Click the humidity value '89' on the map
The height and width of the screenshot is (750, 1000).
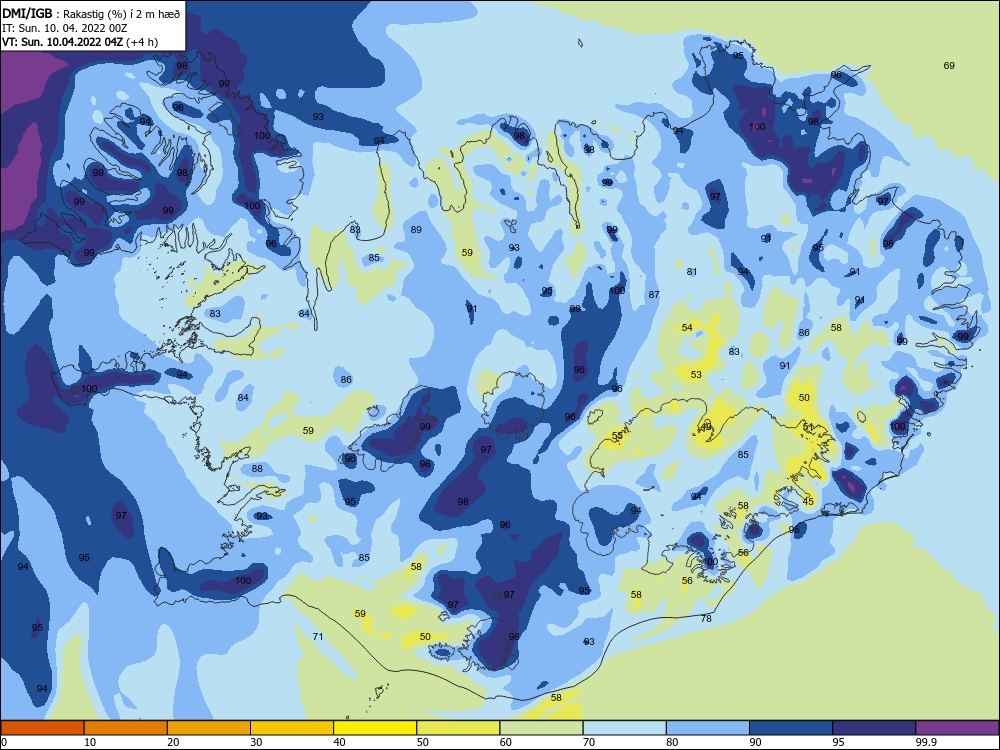pos(416,230)
